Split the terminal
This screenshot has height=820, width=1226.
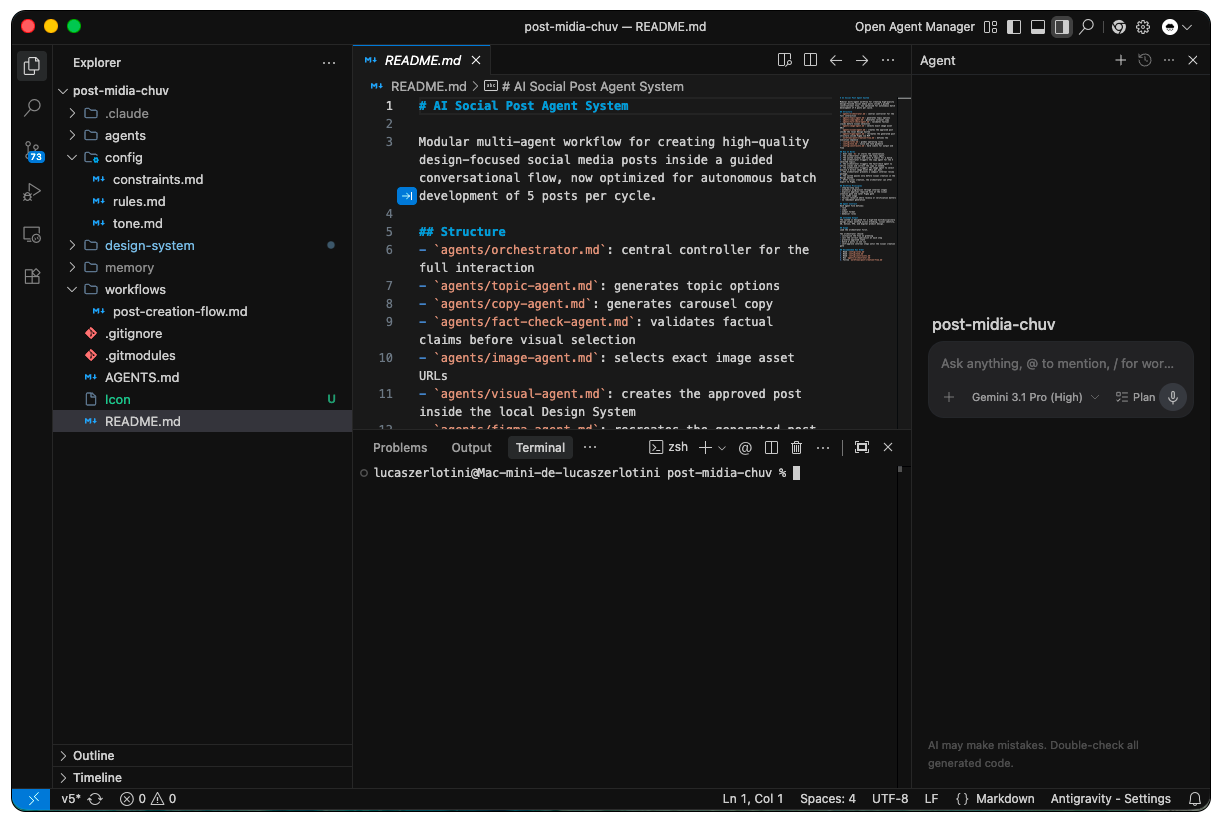click(x=771, y=447)
